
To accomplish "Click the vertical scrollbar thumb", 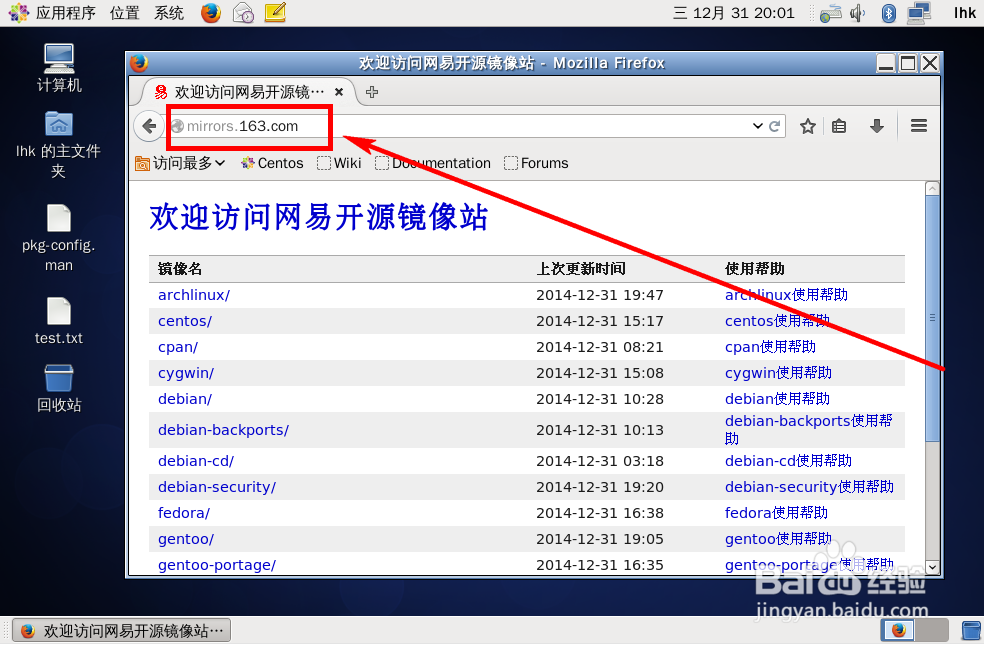I will click(933, 317).
